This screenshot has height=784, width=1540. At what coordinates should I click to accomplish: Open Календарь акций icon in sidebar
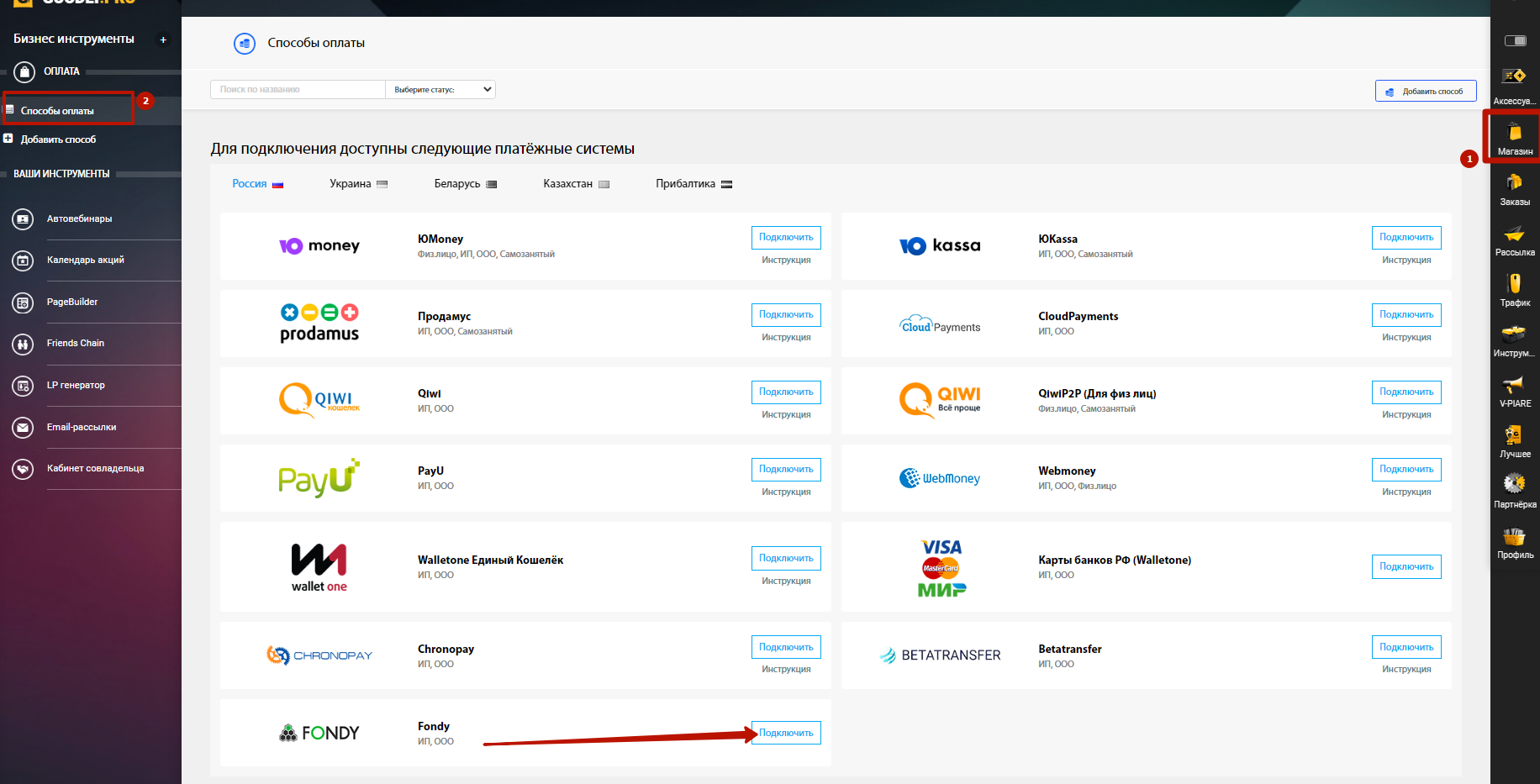(23, 260)
